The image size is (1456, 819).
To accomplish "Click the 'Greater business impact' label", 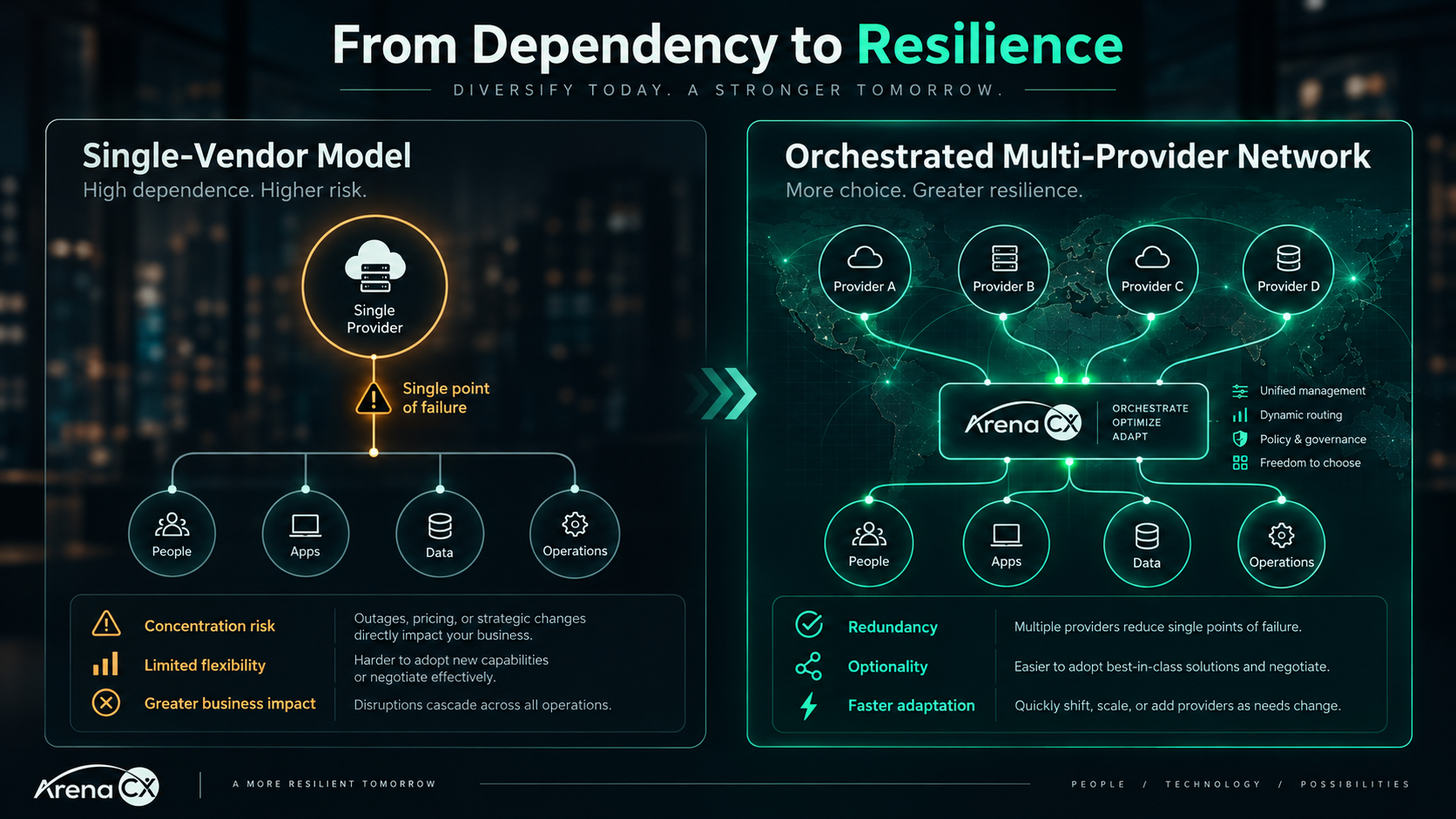I will pyautogui.click(x=230, y=703).
